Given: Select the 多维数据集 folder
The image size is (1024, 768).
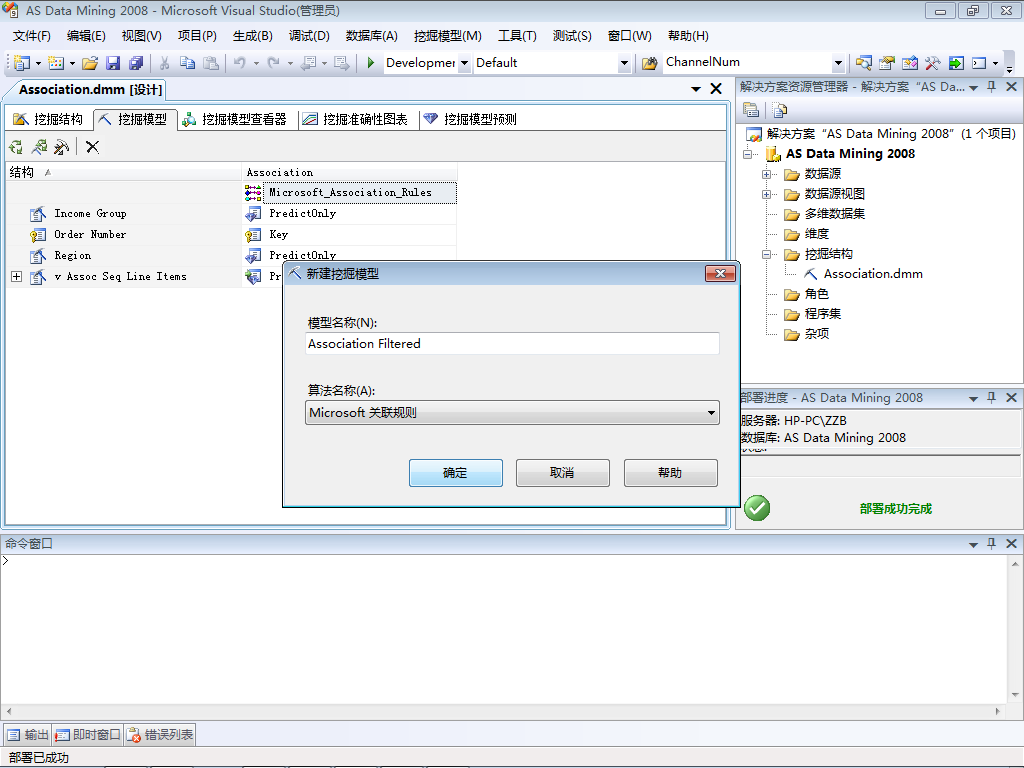Looking at the screenshot, I should (834, 214).
